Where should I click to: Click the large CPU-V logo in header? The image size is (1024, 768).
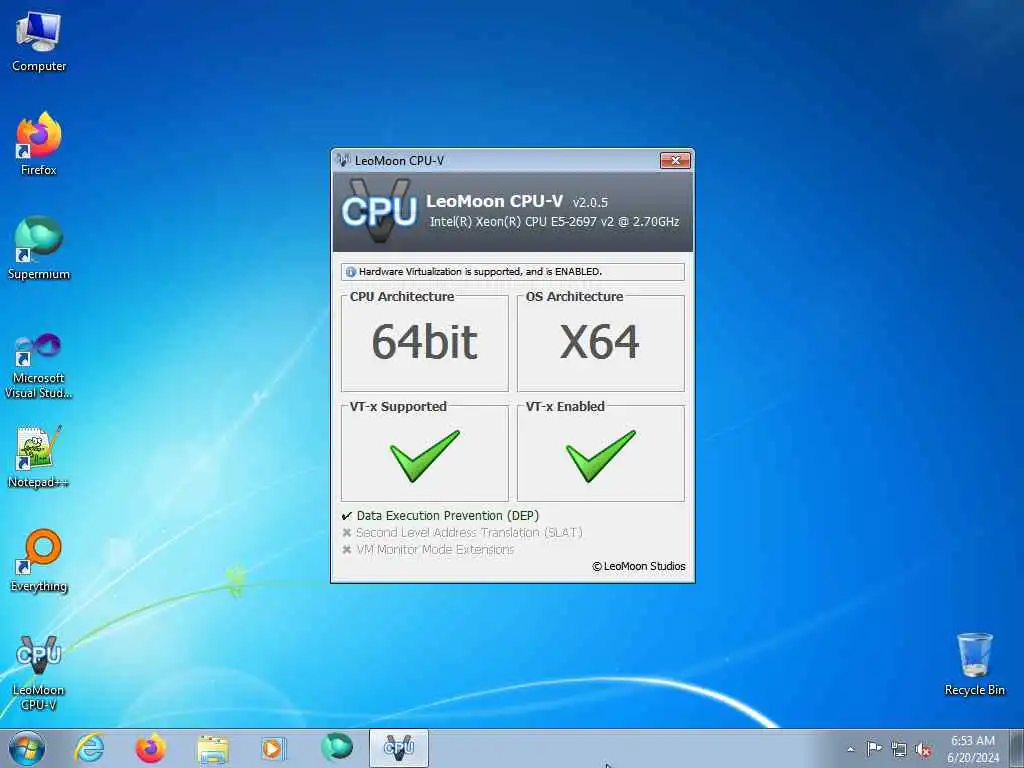(379, 211)
